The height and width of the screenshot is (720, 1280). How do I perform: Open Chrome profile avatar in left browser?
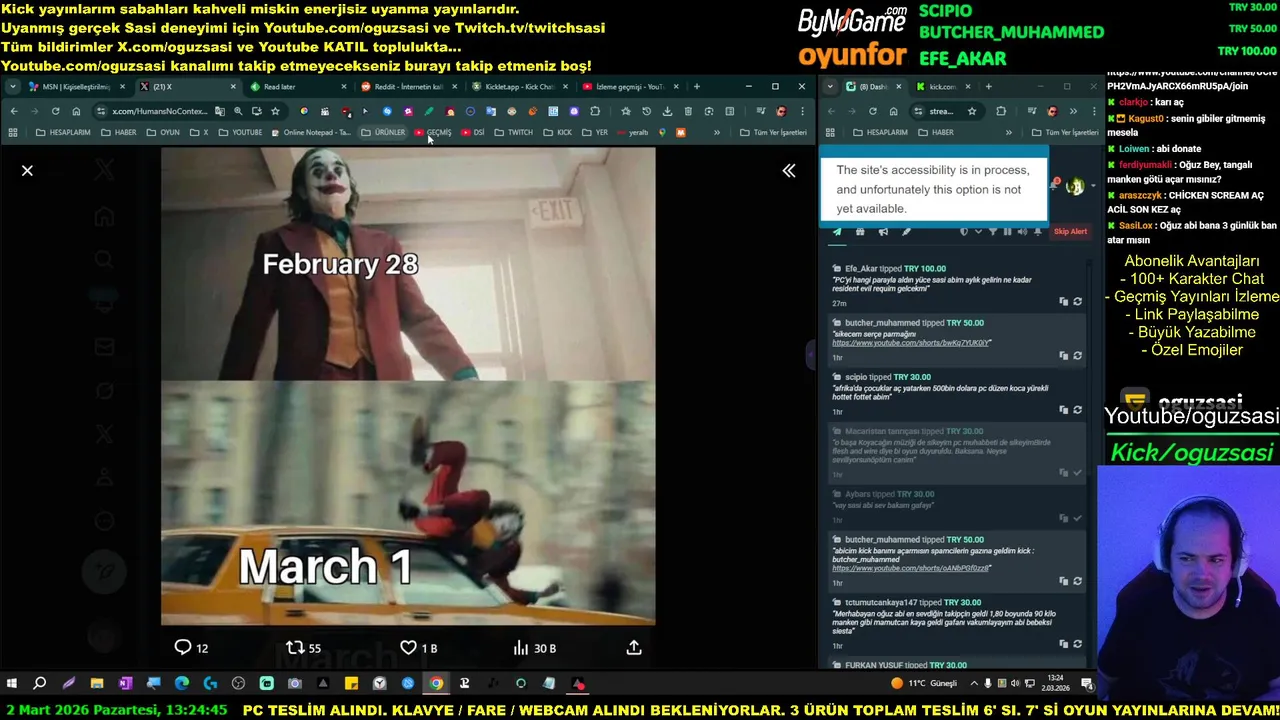[781, 111]
